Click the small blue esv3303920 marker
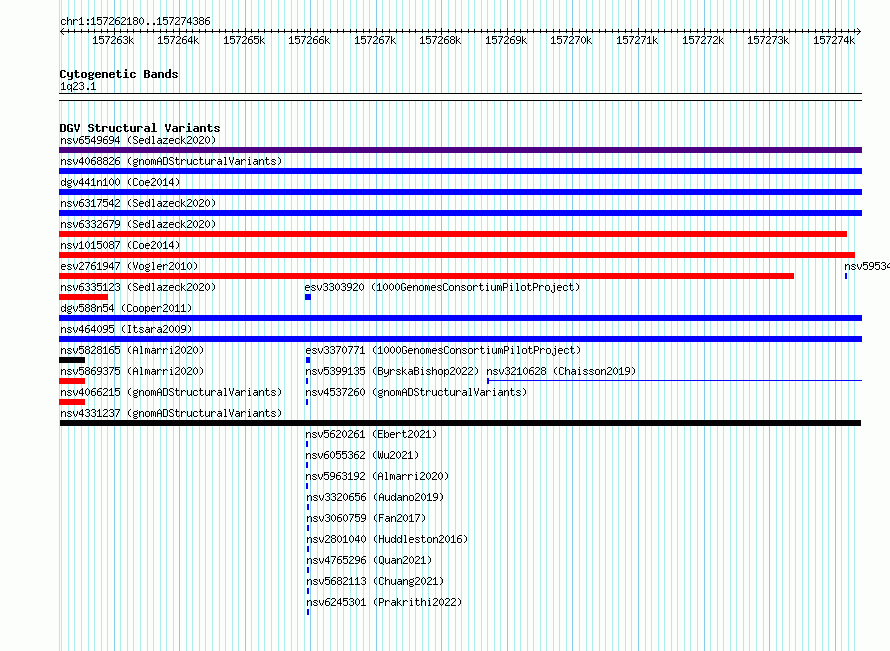The width and height of the screenshot is (890, 651). tap(308, 297)
